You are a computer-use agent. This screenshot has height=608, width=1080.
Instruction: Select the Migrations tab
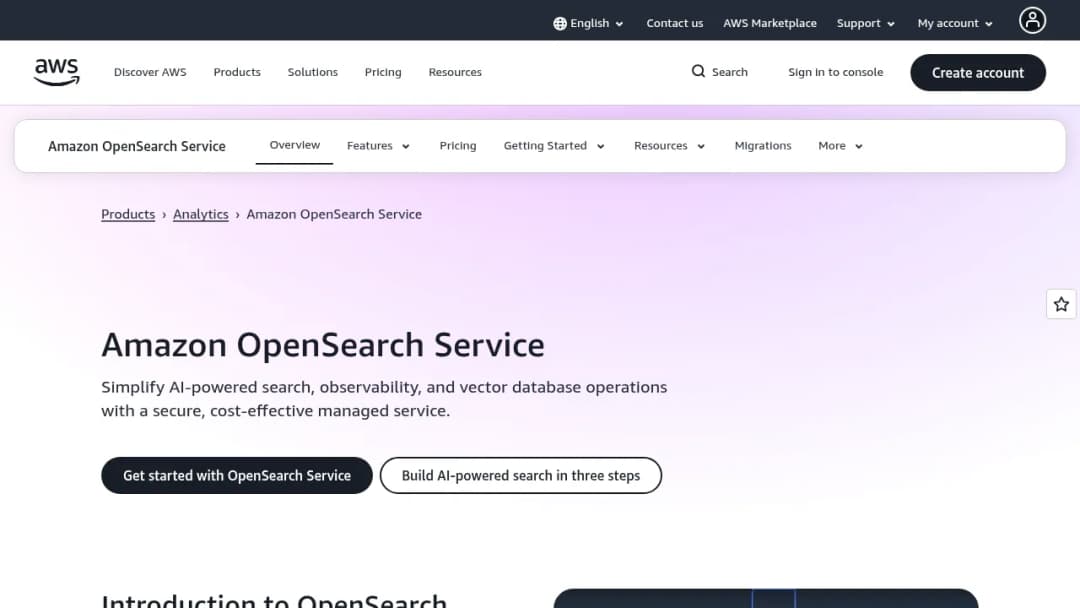click(x=763, y=146)
